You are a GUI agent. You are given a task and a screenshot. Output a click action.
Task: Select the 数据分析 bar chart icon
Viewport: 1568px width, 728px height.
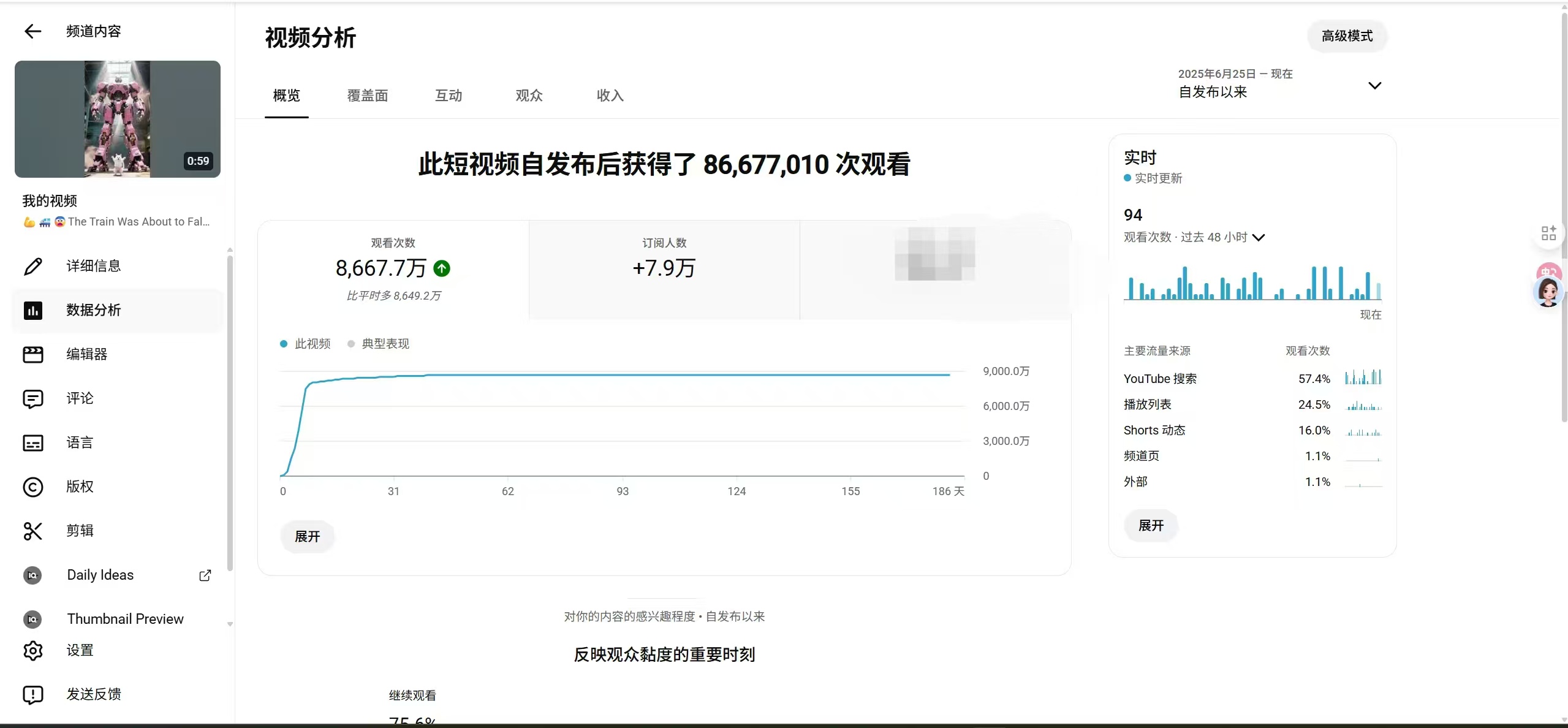33,310
